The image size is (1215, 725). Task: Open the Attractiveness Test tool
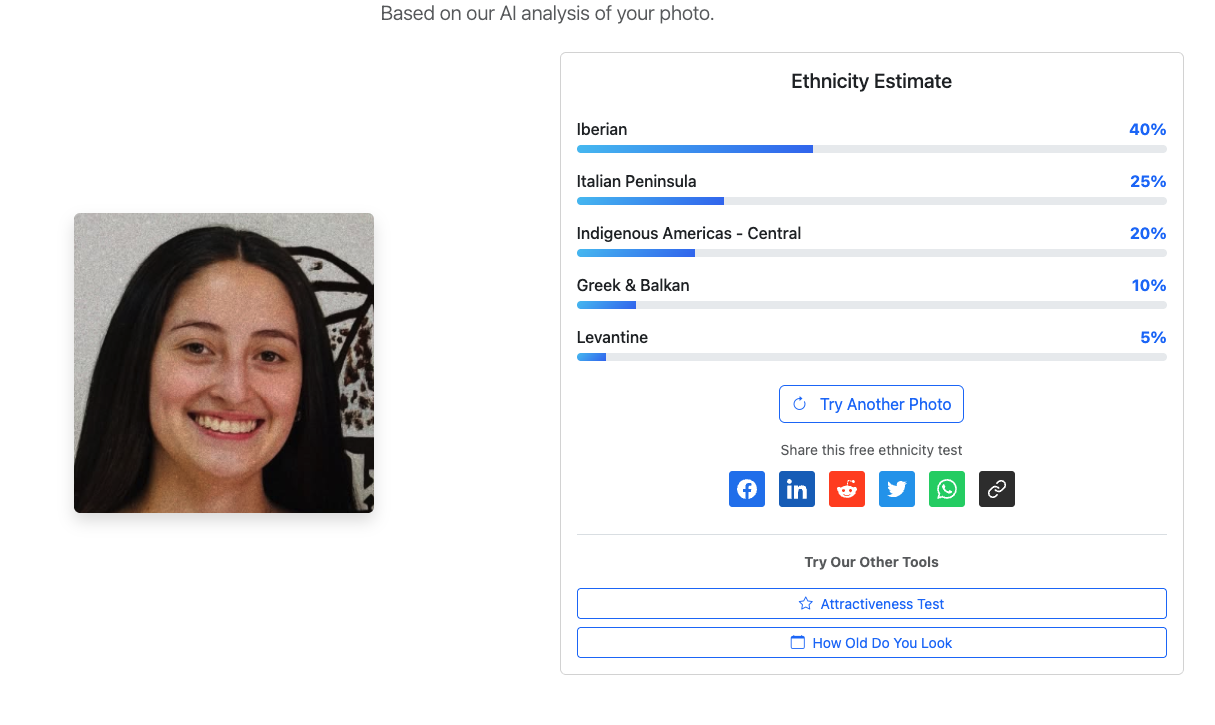coord(871,604)
